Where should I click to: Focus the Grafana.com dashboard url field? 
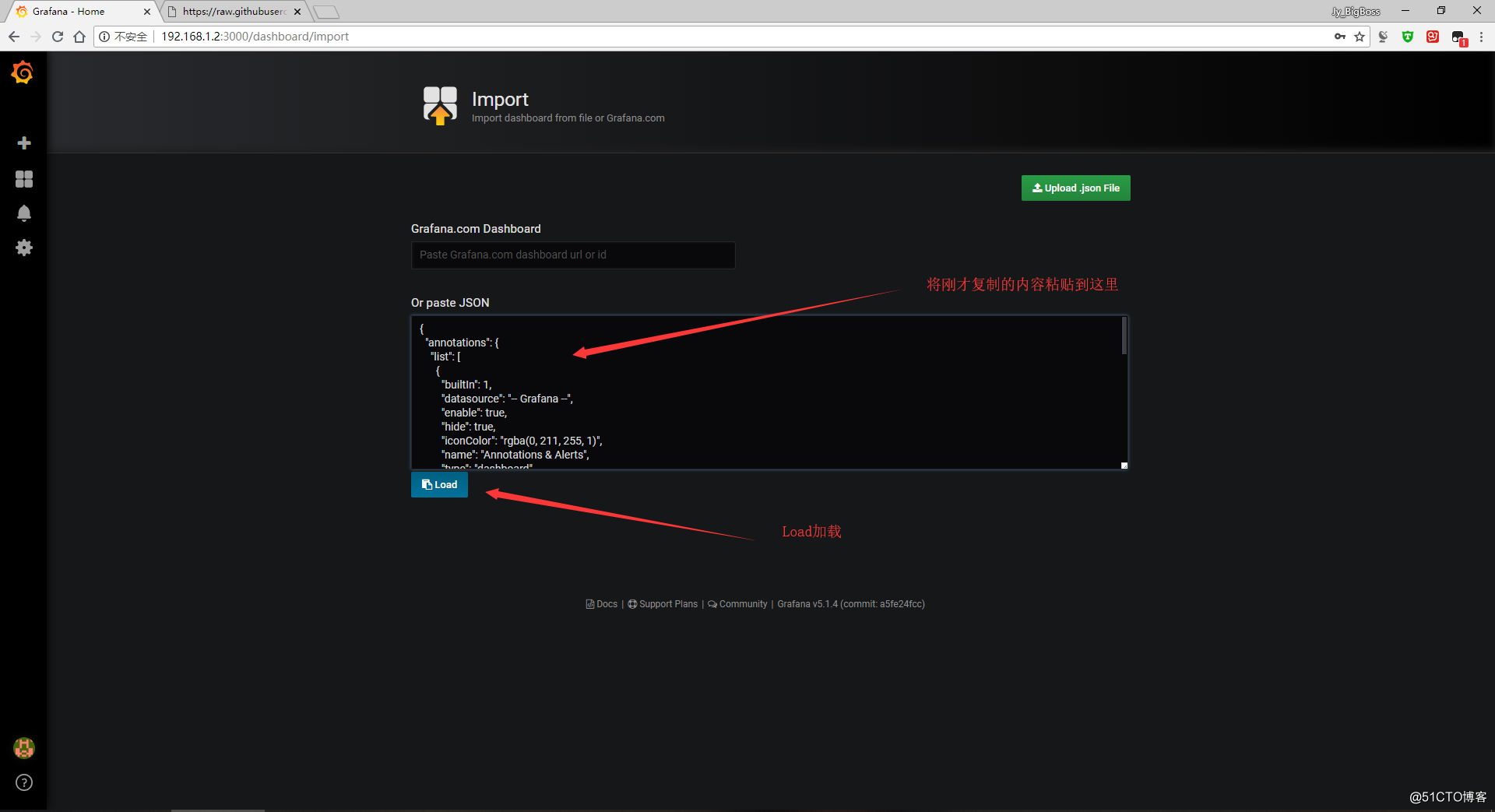point(573,255)
